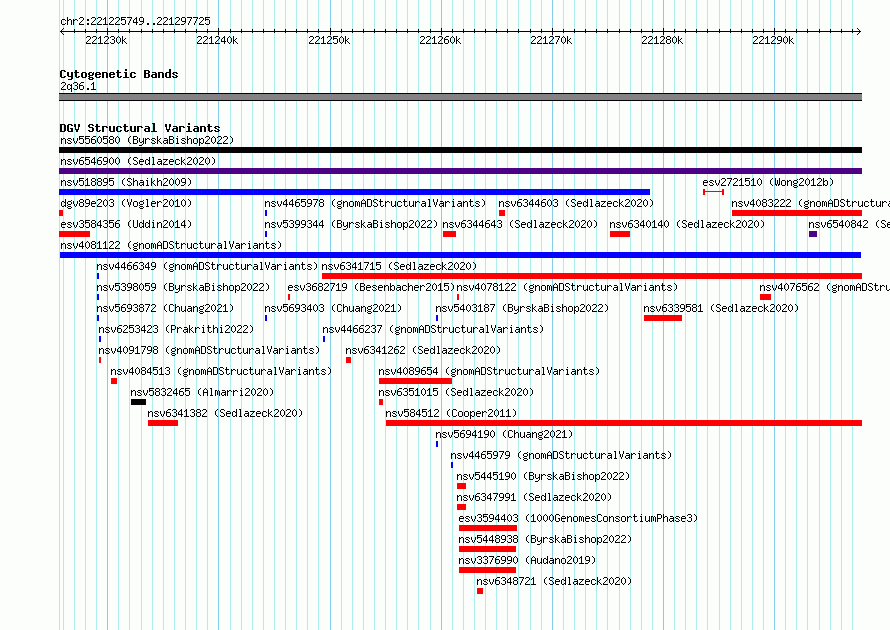890x630 pixels.
Task: Select the red nsv6340140 variant bar
Action: 620,234
